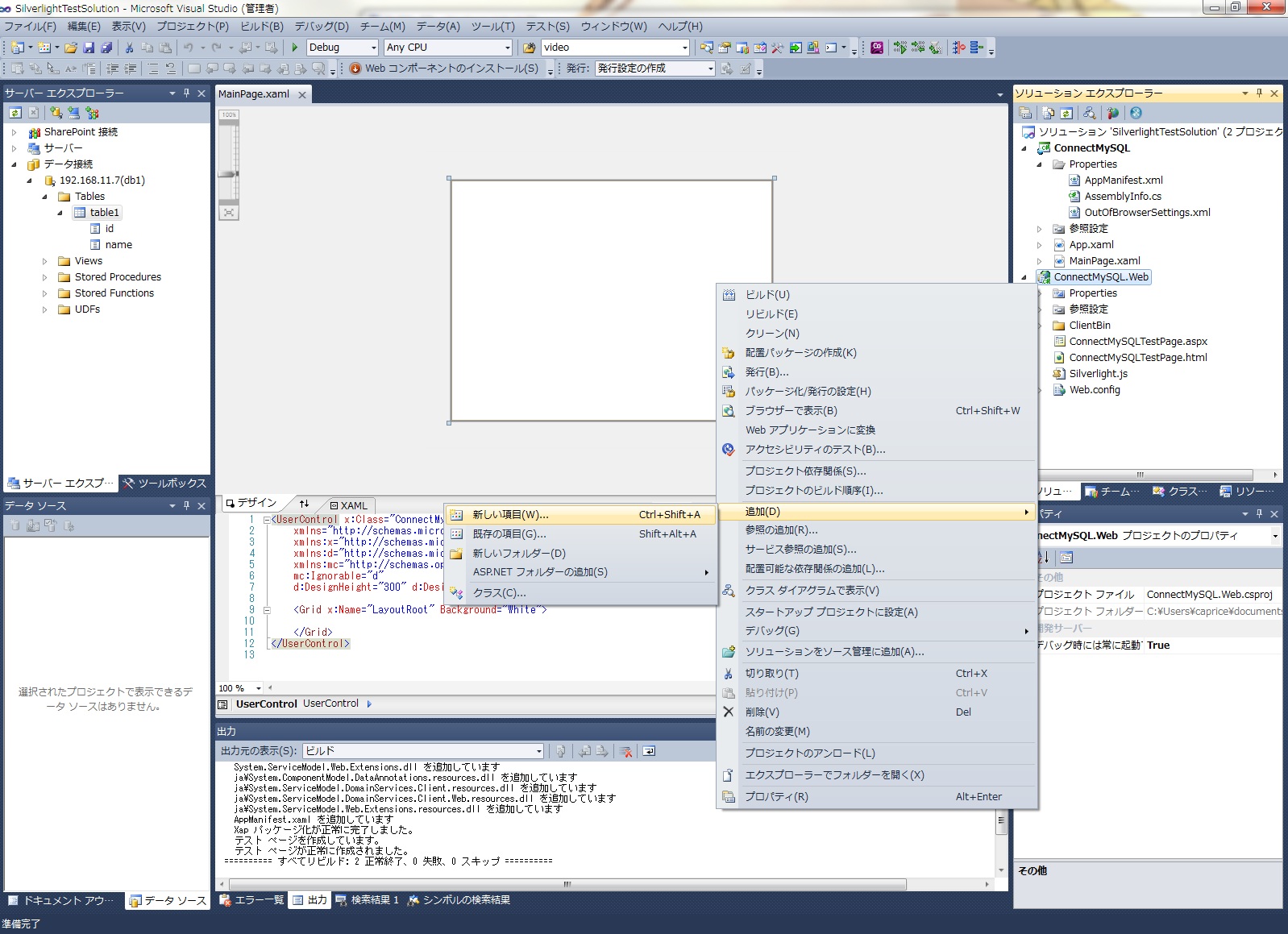Click the Save All icon in toolbar
Screen dimensions: 1288x934
[106, 48]
